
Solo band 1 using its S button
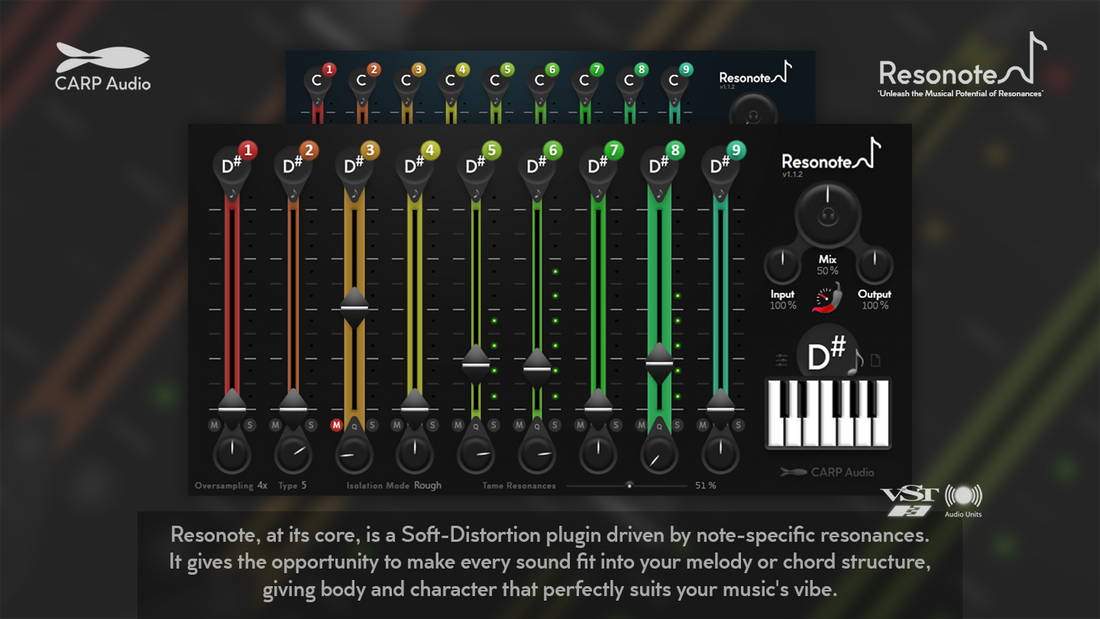[249, 425]
